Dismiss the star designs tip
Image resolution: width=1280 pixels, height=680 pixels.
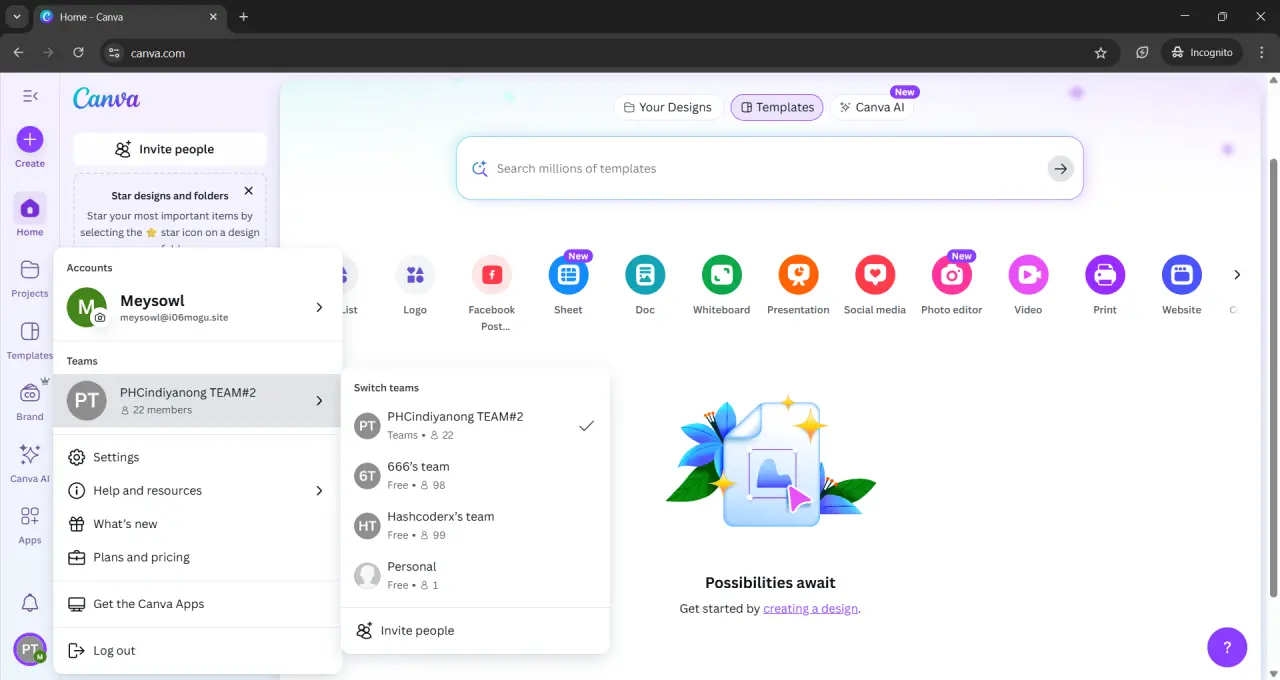click(x=248, y=191)
